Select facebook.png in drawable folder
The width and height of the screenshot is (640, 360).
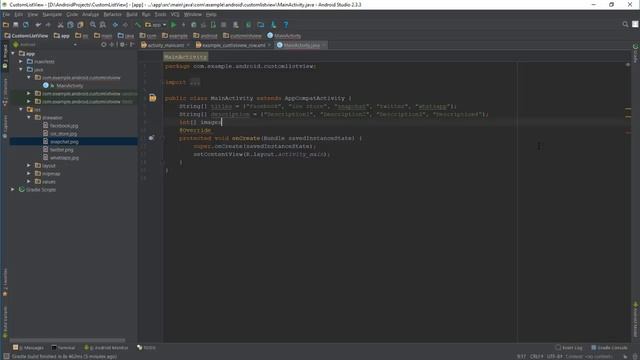[x=64, y=126]
